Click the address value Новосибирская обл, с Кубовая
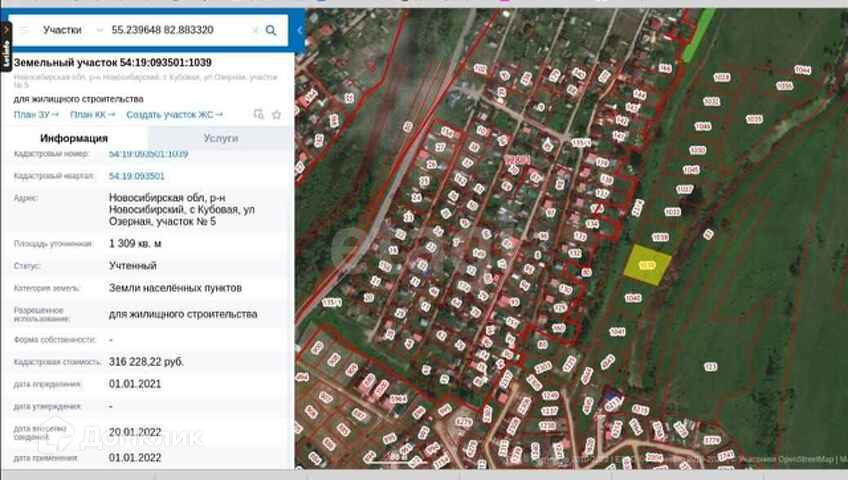Viewport: 848px width, 480px height. (x=182, y=210)
